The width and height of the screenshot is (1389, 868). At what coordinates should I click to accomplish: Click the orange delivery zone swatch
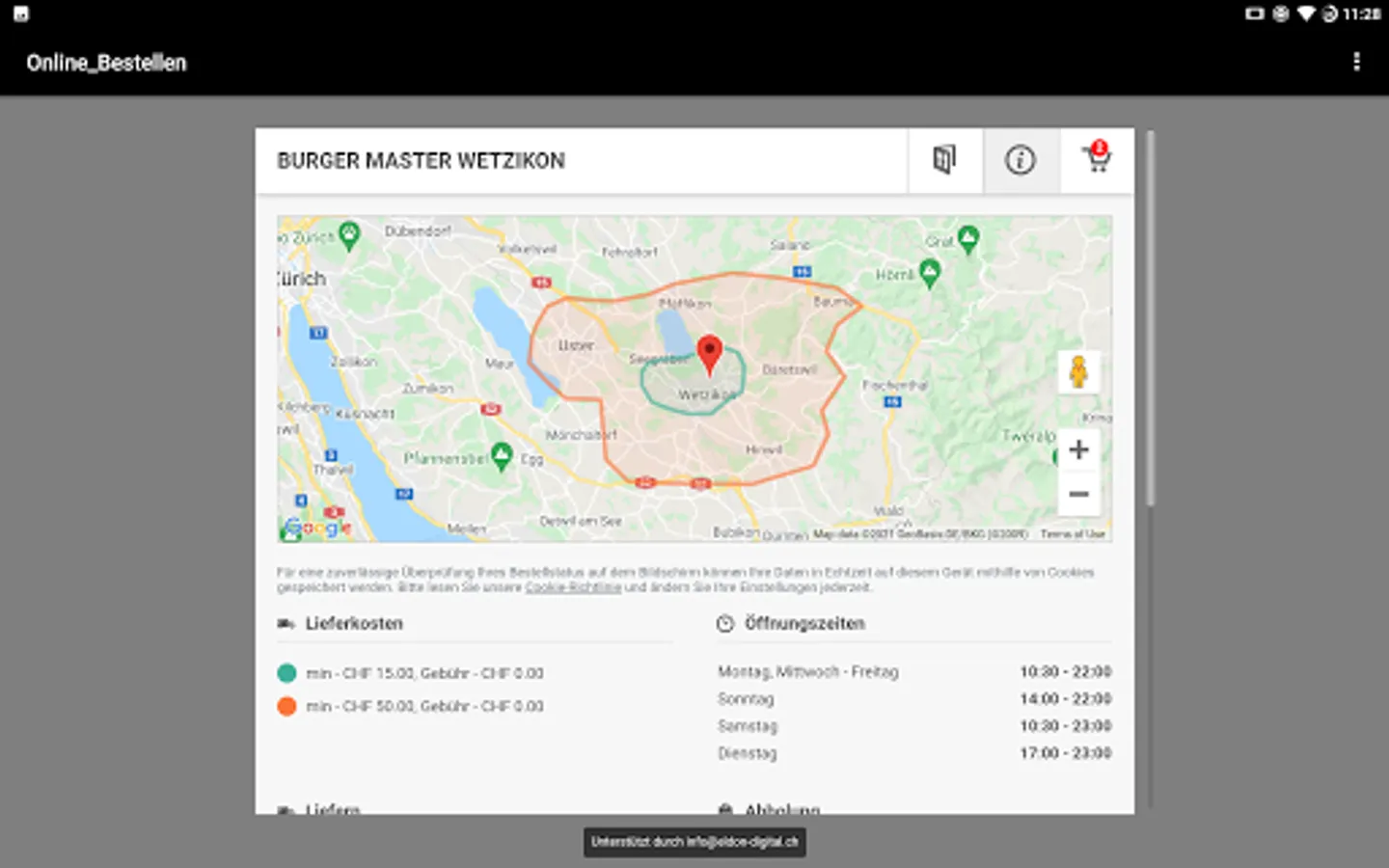[286, 706]
